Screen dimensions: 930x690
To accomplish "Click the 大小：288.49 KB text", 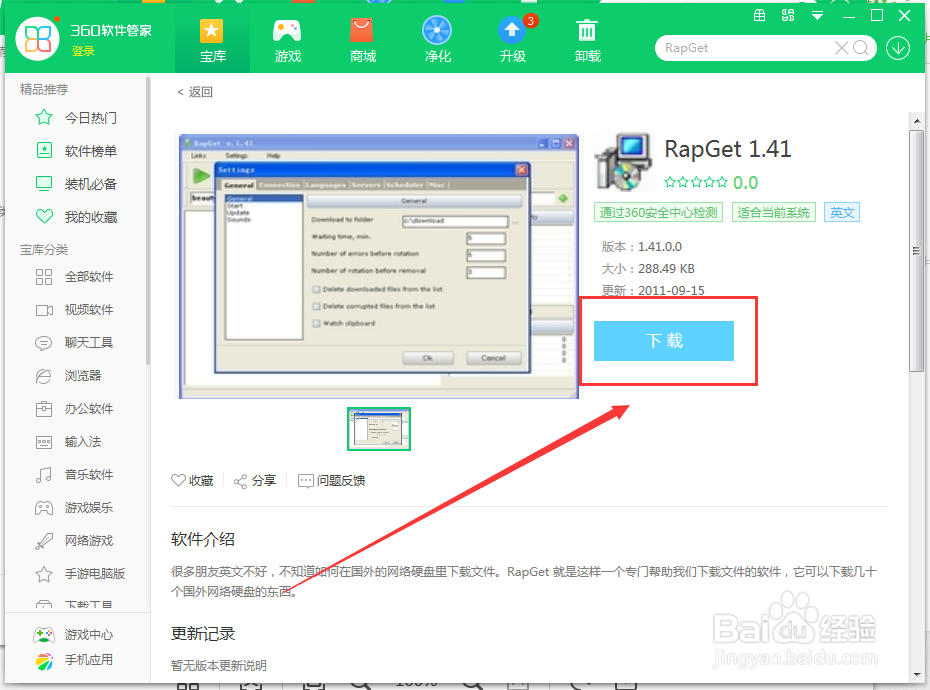I will pyautogui.click(x=648, y=269).
